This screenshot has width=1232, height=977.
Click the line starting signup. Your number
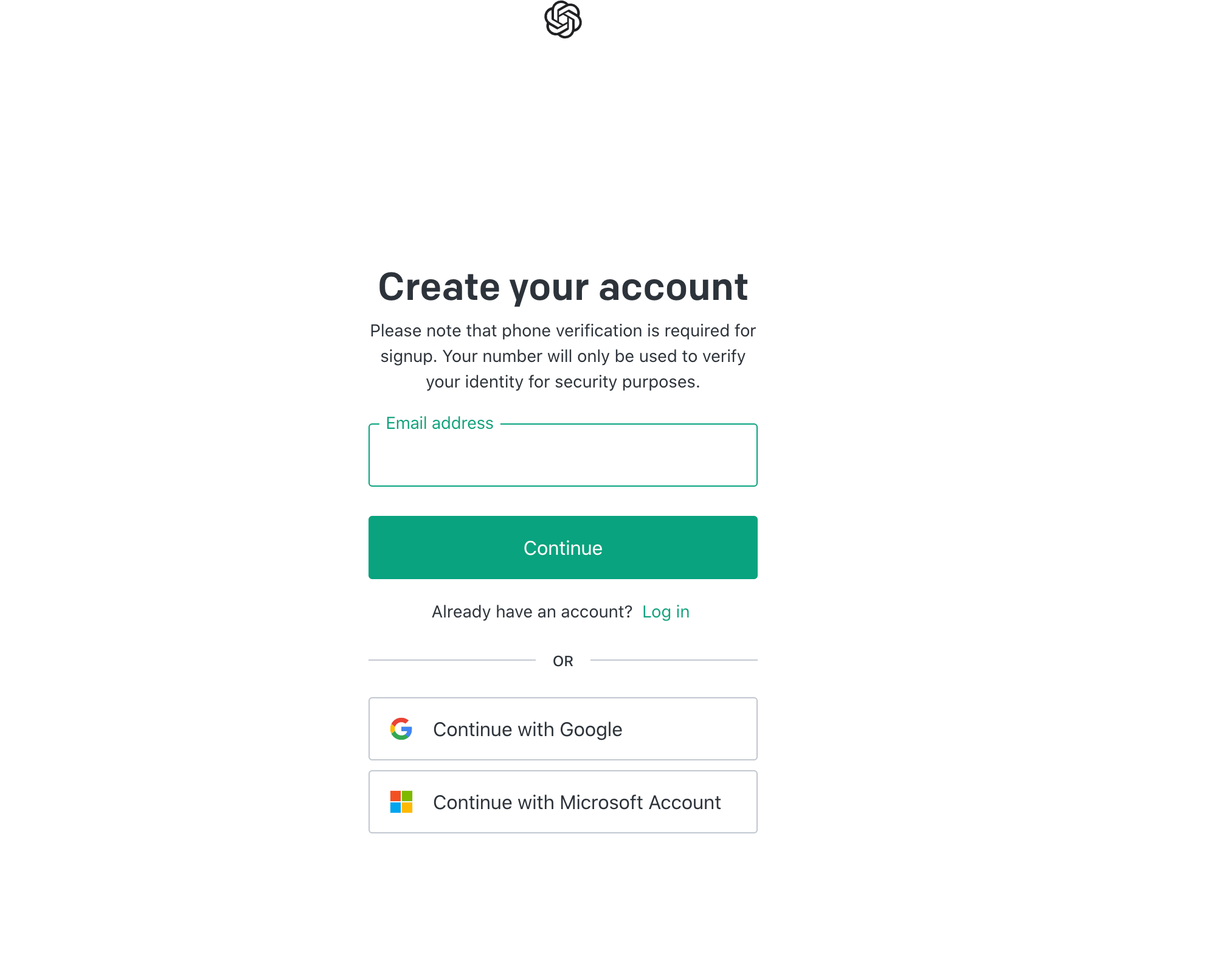click(x=562, y=356)
